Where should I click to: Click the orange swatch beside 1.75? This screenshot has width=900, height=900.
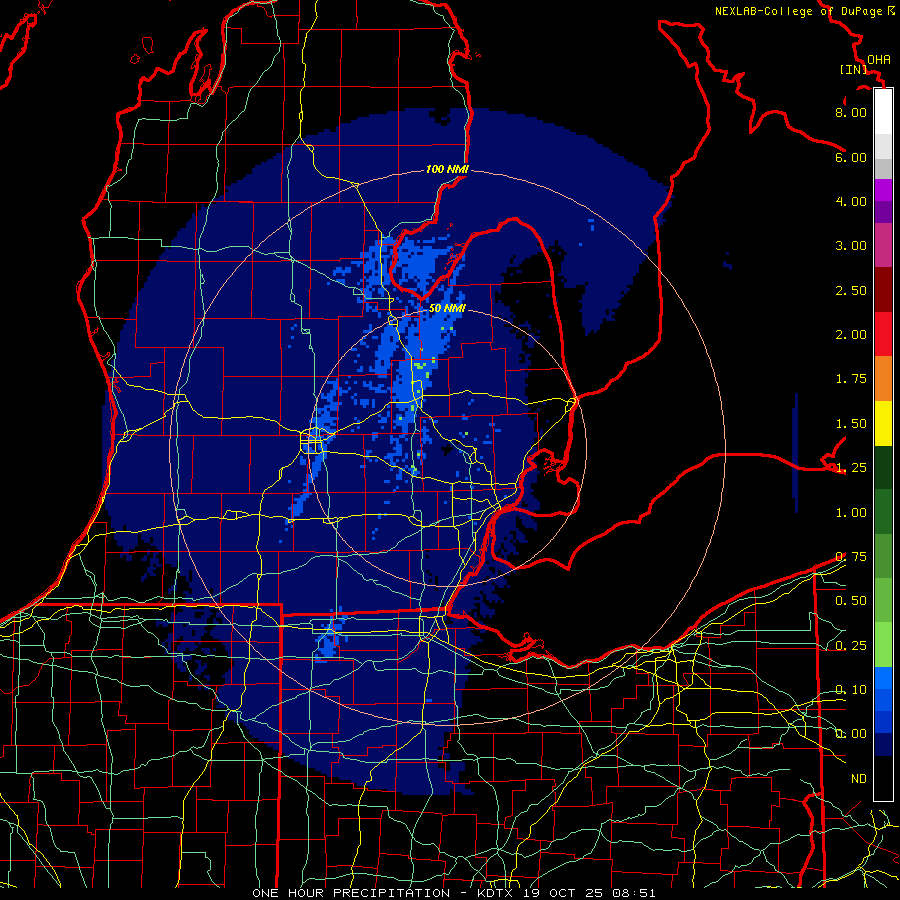883,379
